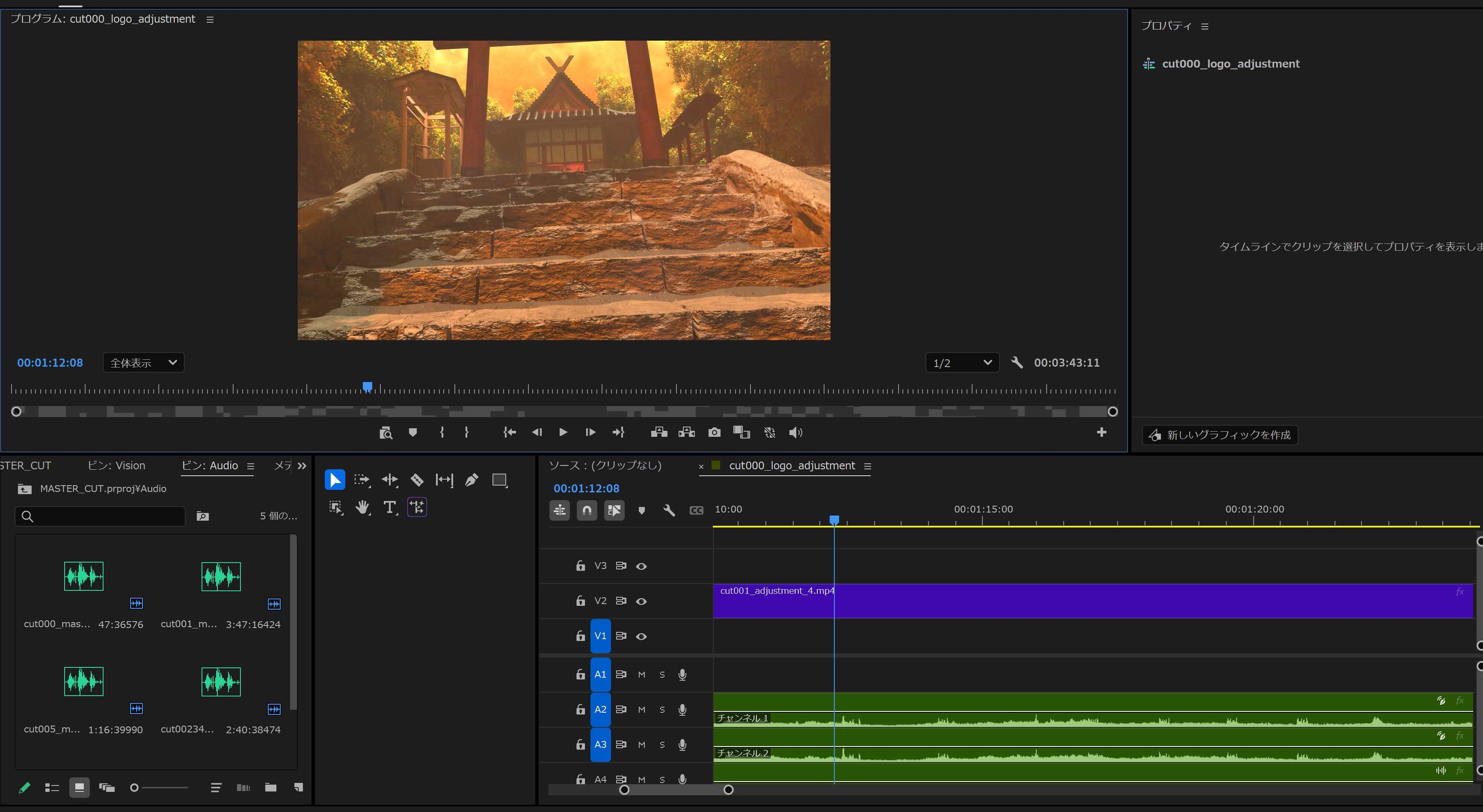Screen dimensions: 1483x812
Task: Add marker in program monitor
Action: pos(413,432)
